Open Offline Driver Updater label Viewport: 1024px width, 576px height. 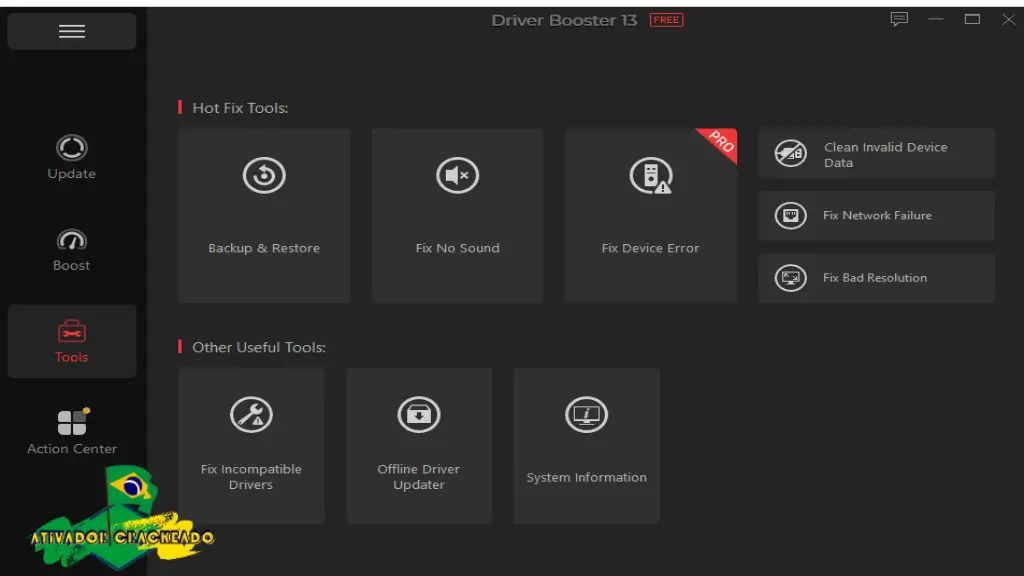[419, 477]
